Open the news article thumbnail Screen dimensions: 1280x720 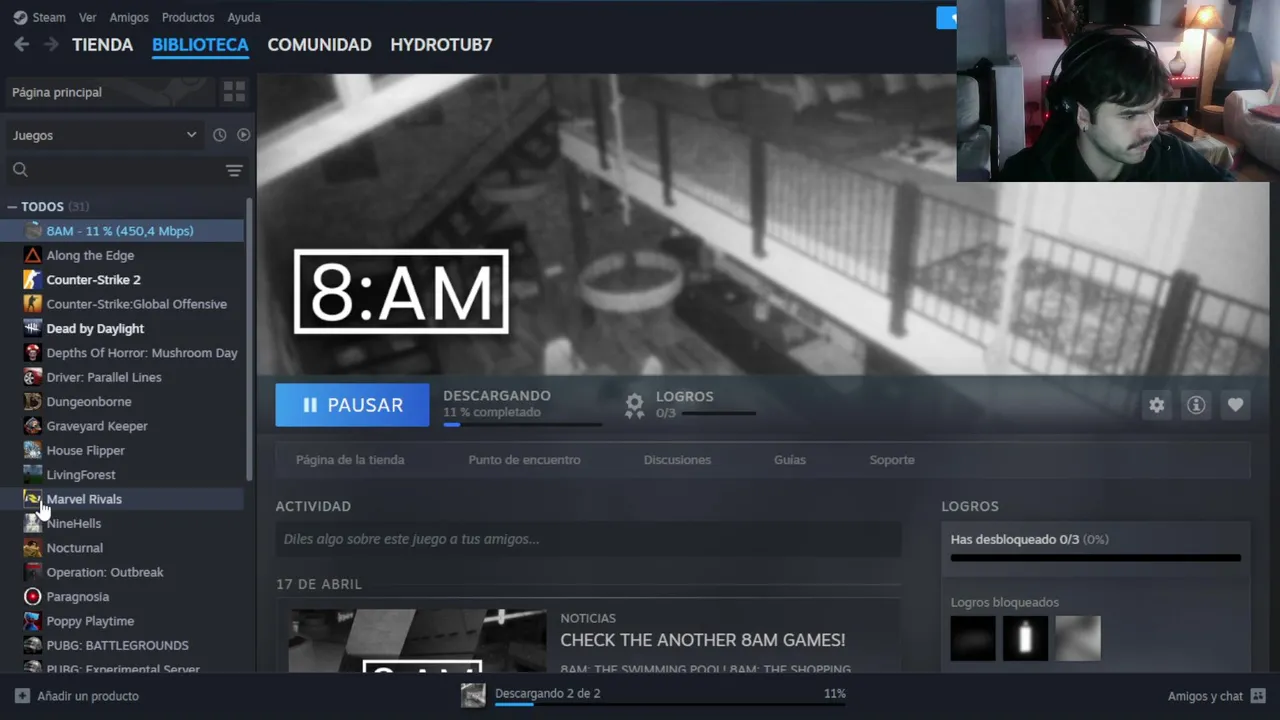tap(417, 641)
